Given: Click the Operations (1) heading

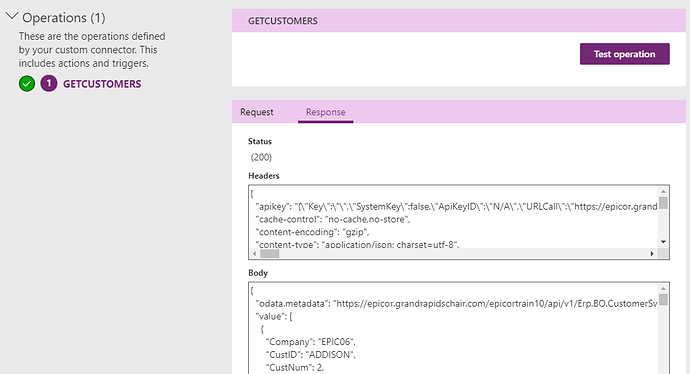Looking at the screenshot, I should tap(64, 18).
